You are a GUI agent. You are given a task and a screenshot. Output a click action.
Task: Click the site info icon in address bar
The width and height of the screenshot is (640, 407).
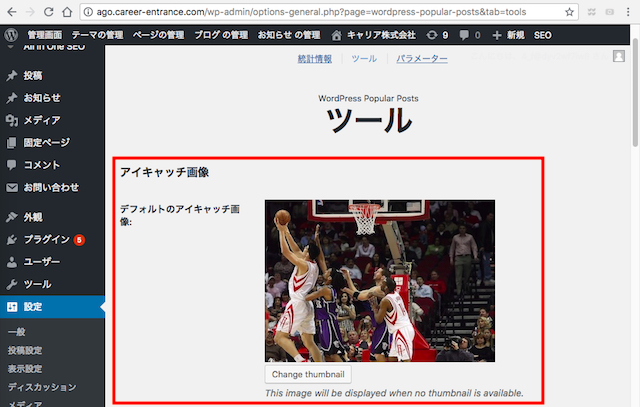pyautogui.click(x=88, y=12)
